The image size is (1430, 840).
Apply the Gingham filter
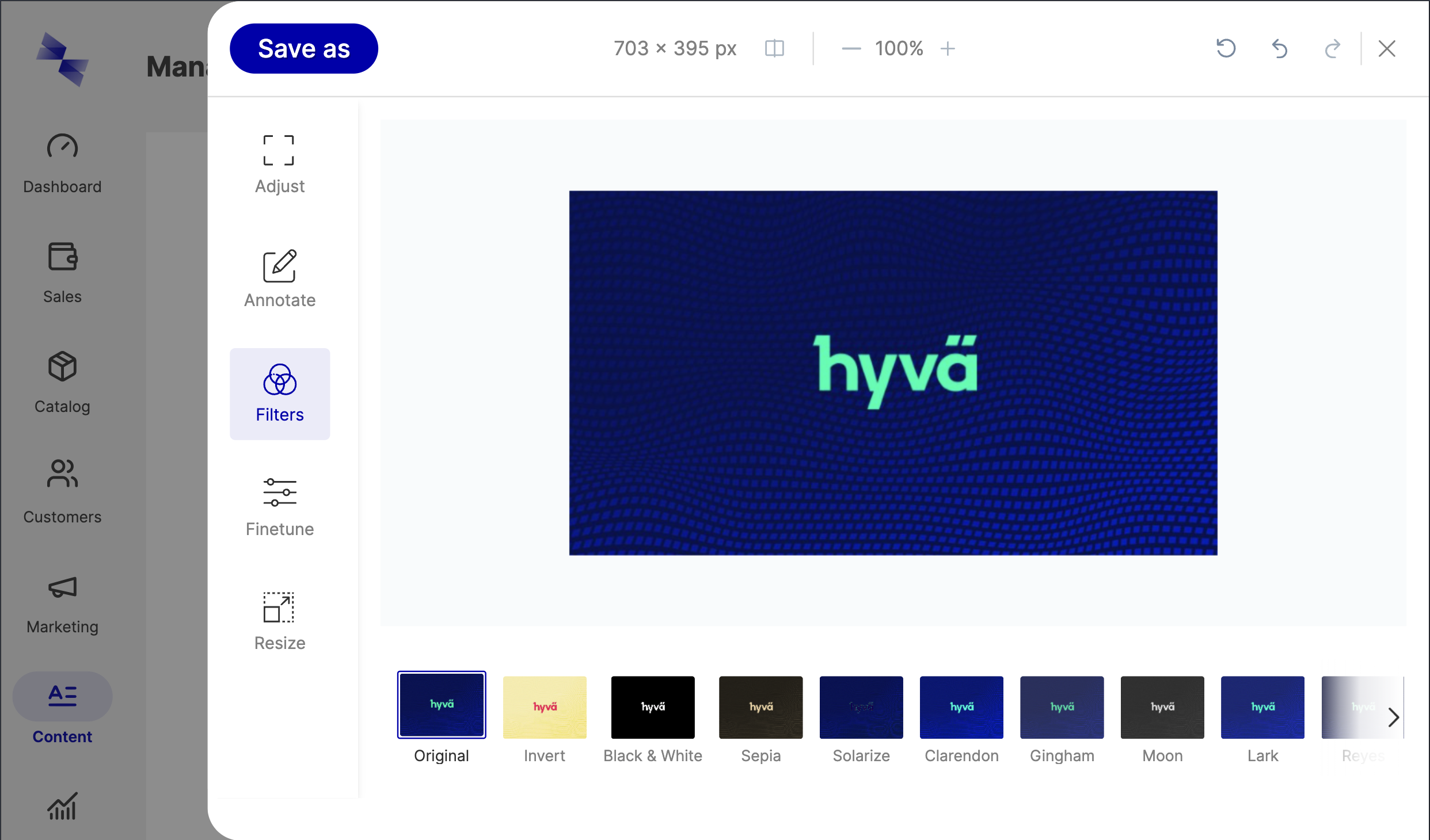[1062, 707]
